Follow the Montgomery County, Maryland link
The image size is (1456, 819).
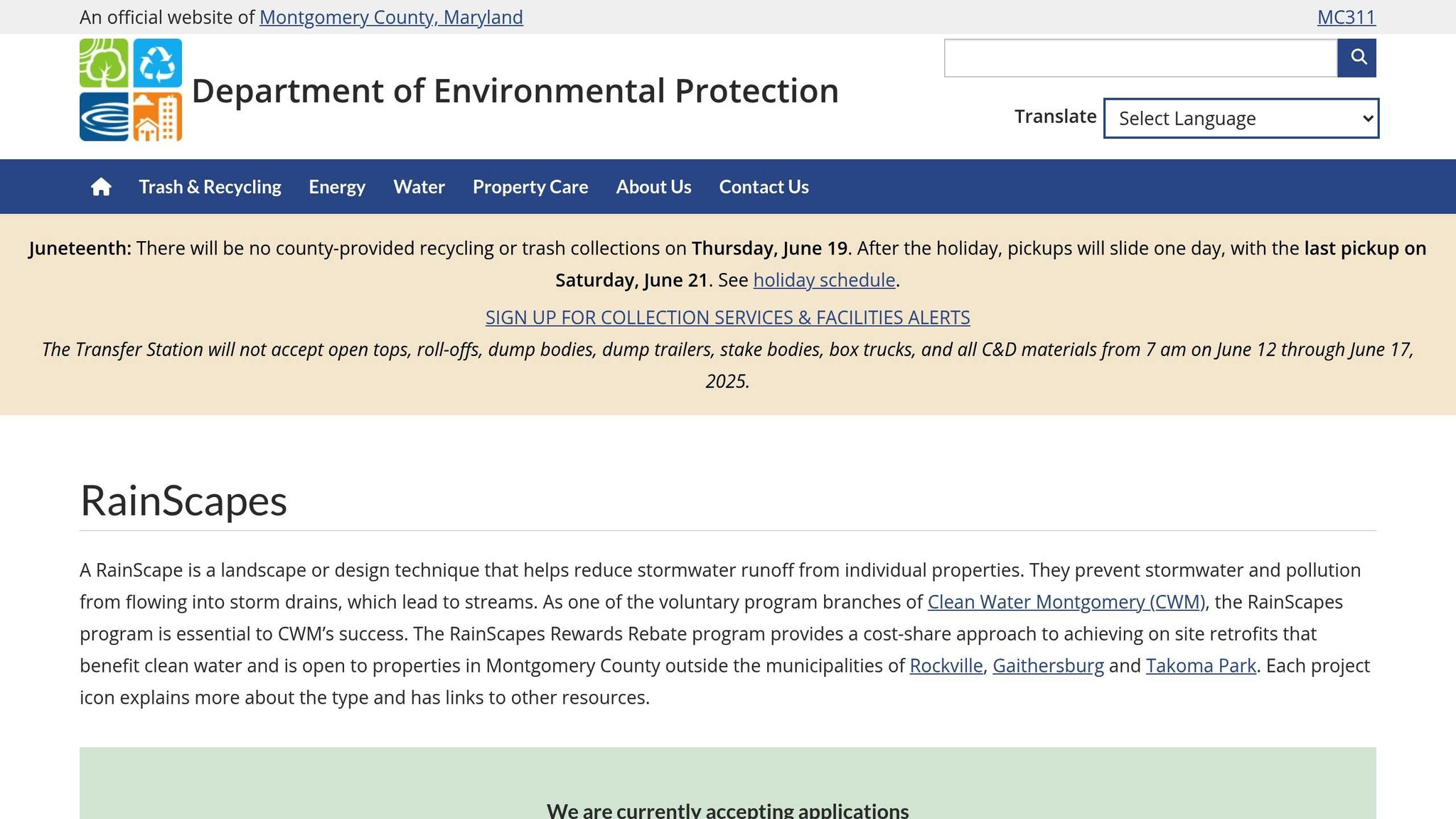coord(391,17)
